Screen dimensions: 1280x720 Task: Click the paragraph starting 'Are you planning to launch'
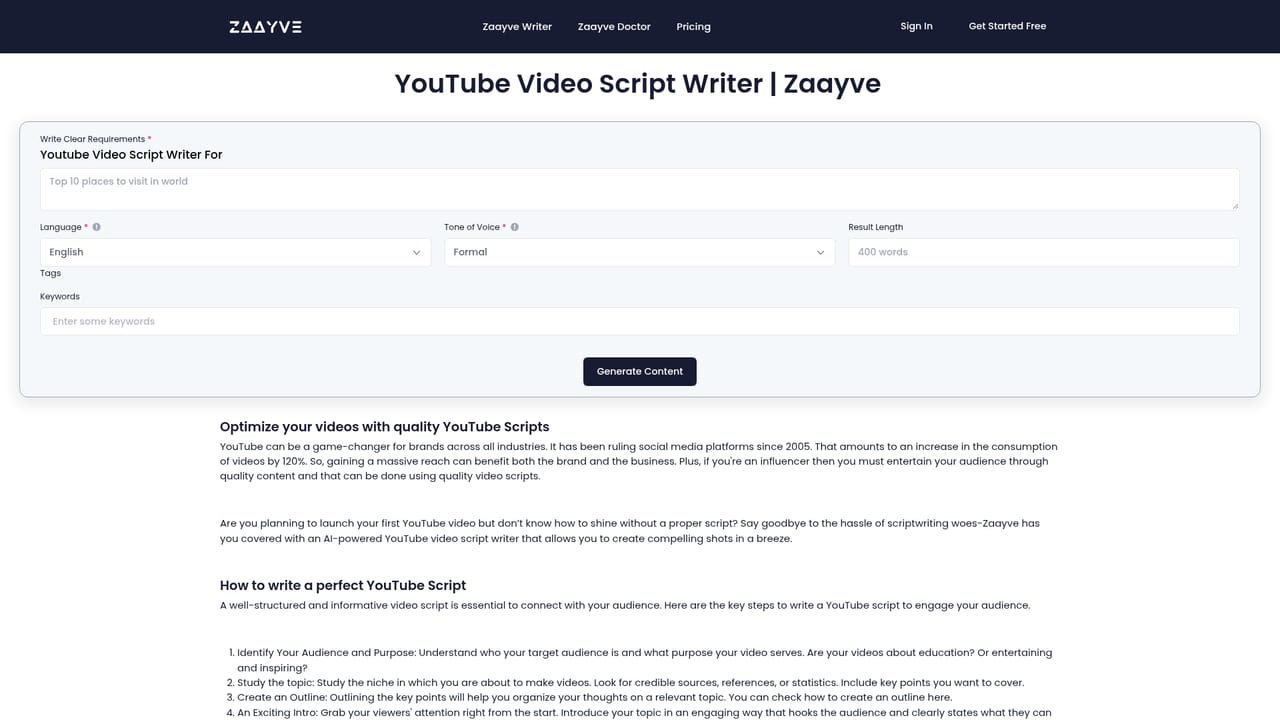click(630, 531)
